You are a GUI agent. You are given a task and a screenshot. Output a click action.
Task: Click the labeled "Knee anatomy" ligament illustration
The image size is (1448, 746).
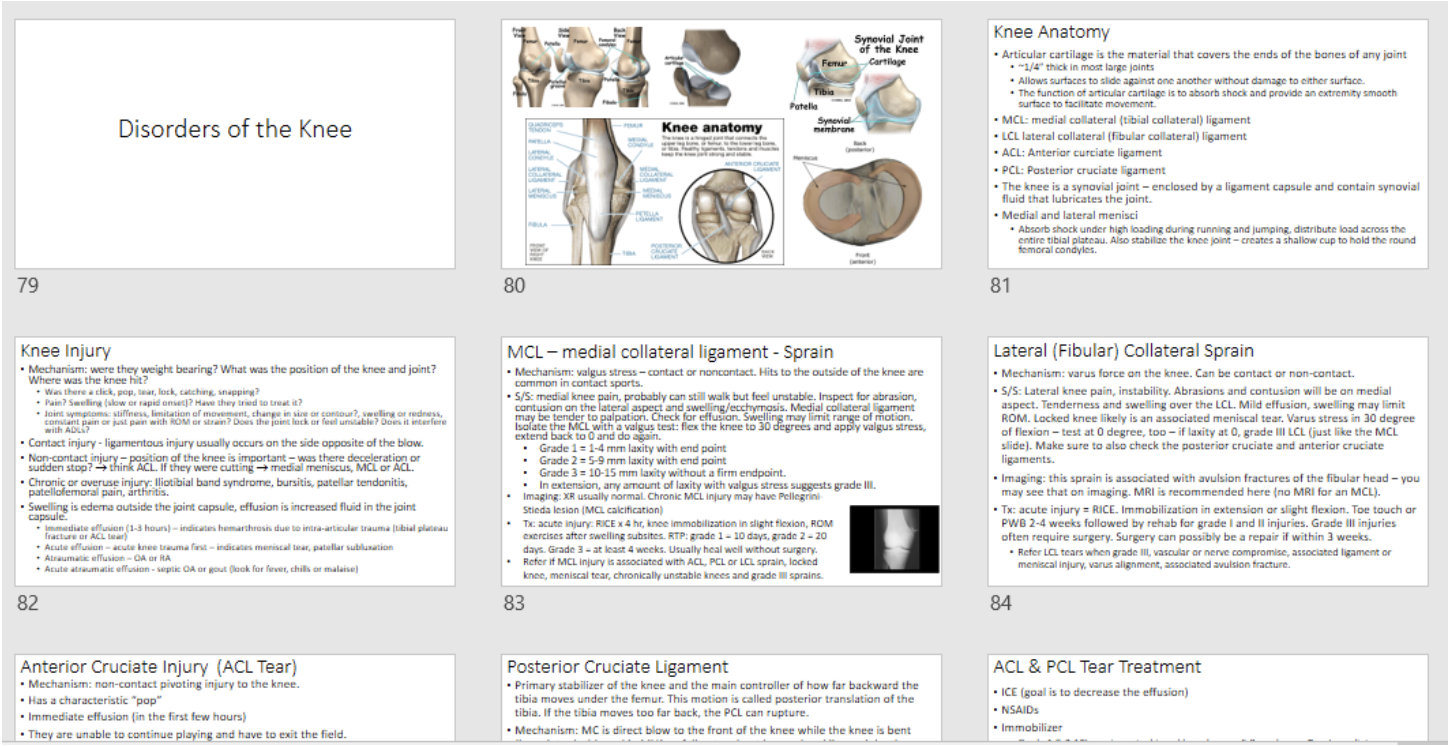600,190
